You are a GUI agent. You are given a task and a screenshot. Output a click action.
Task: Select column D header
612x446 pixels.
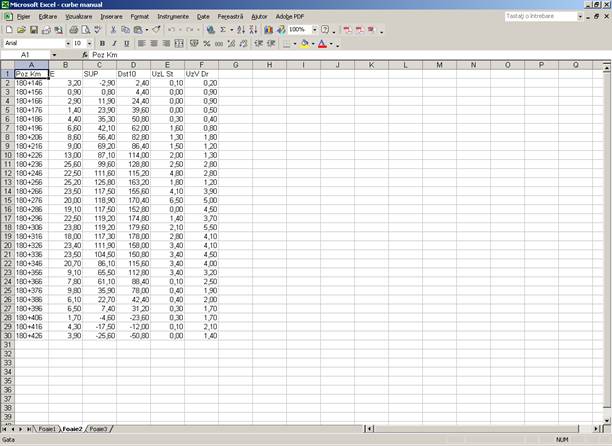[133, 65]
